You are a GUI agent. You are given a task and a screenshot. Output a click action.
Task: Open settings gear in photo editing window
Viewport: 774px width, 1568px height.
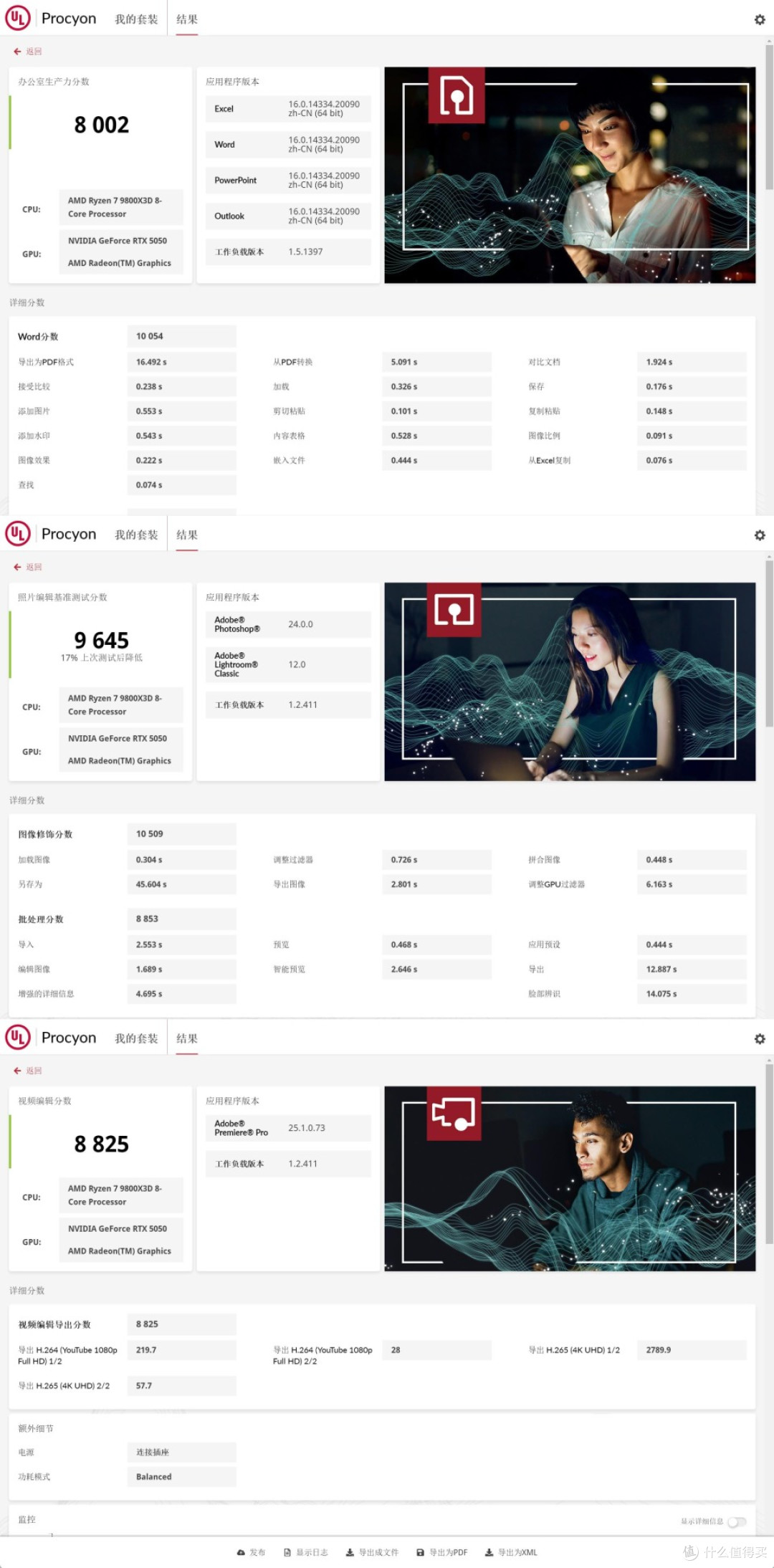pyautogui.click(x=760, y=535)
